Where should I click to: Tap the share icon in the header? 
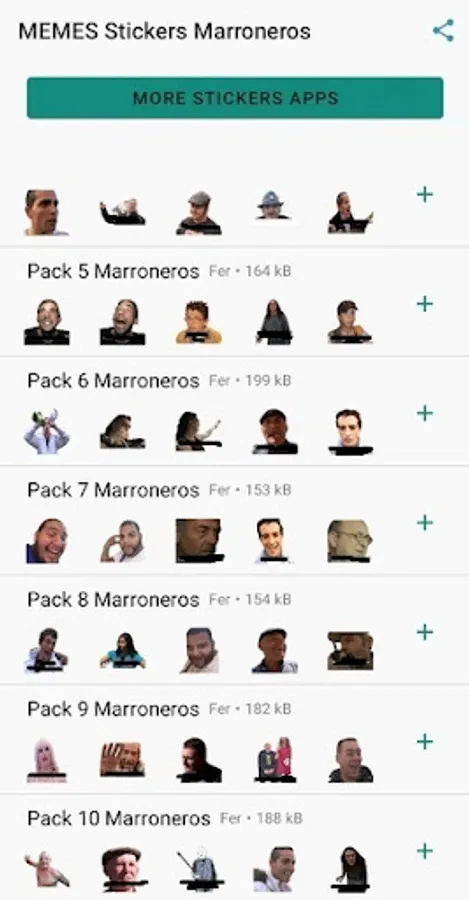click(x=443, y=30)
